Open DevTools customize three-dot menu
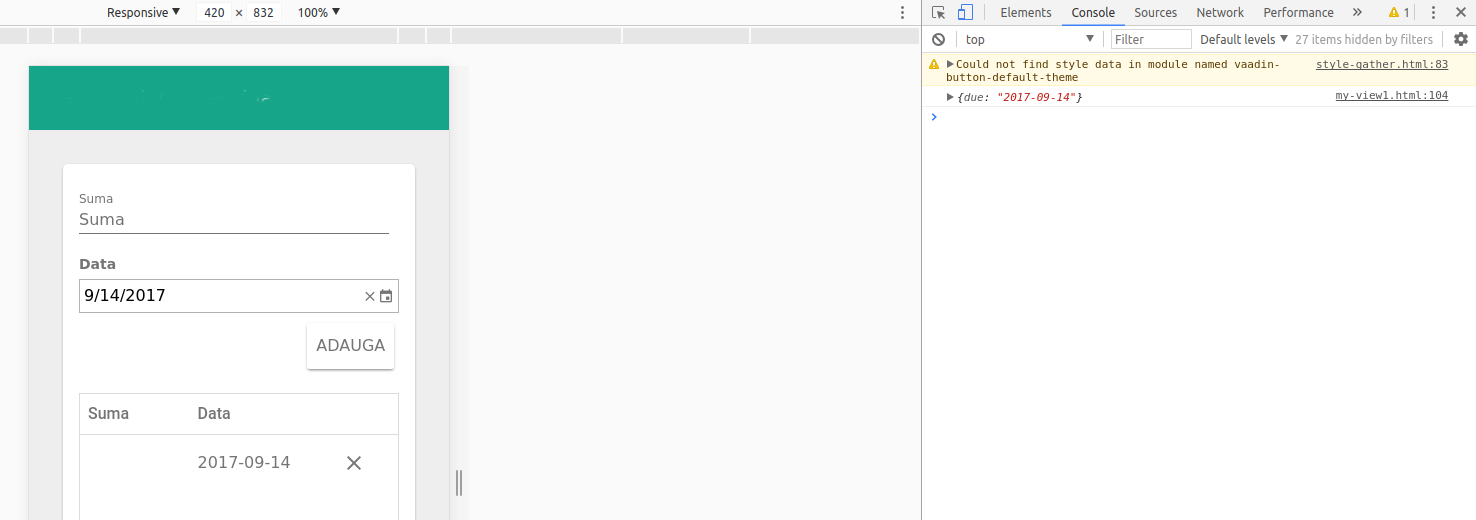 (x=1433, y=13)
